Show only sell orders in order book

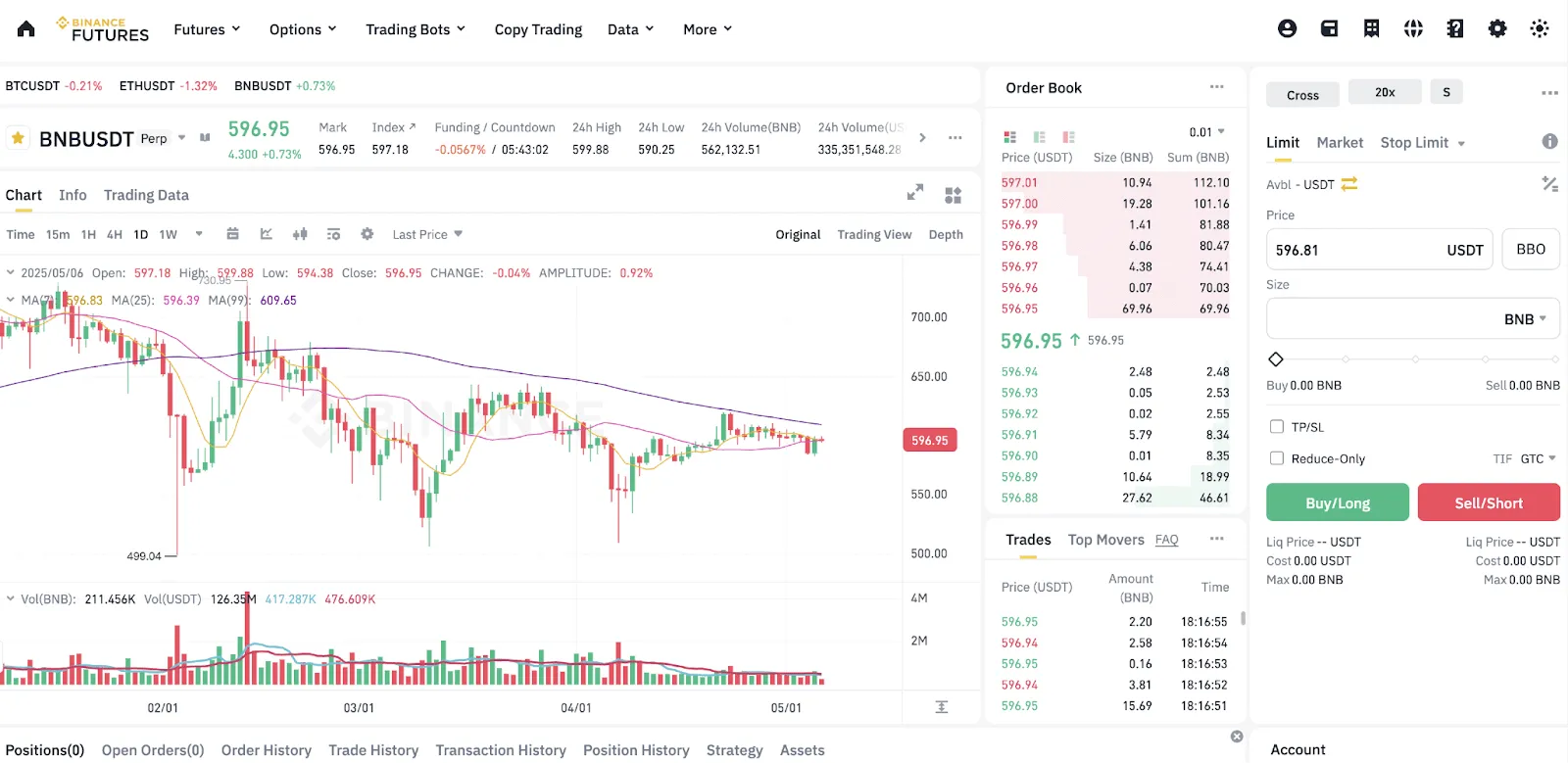pos(1068,137)
